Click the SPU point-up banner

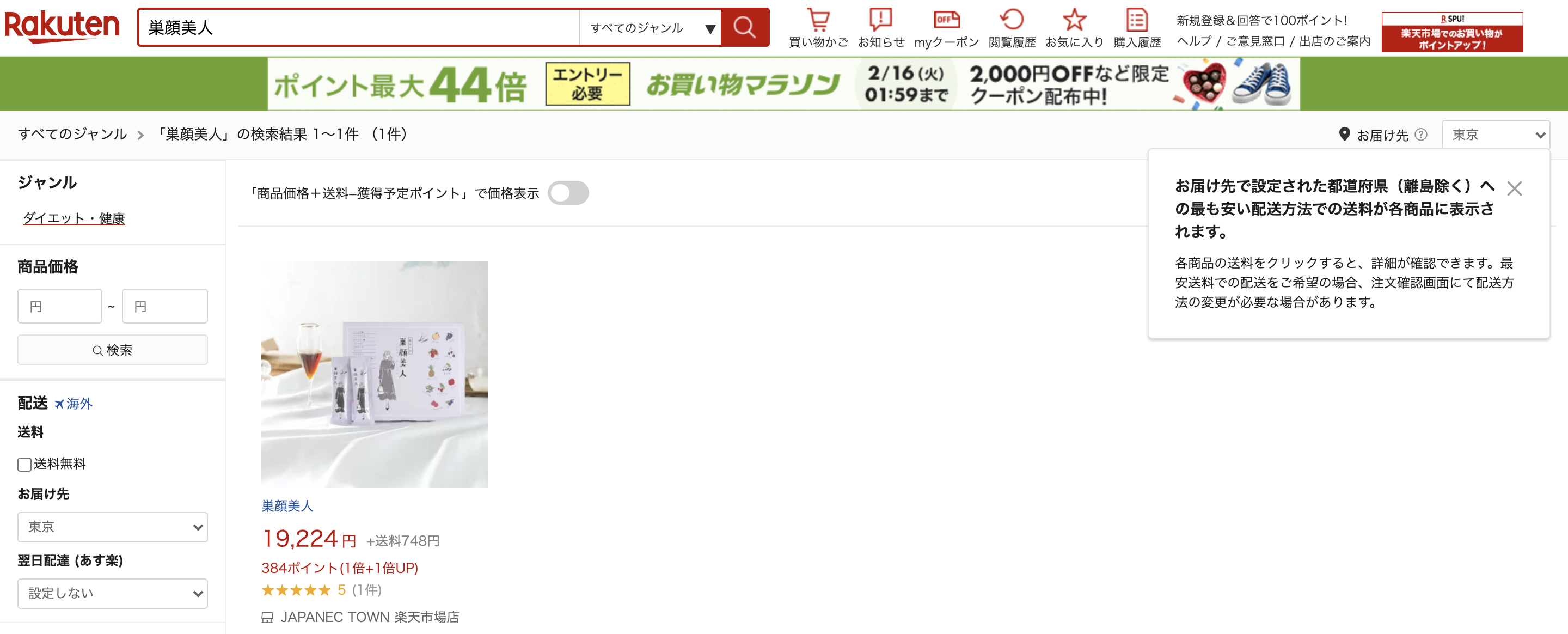click(x=1451, y=32)
